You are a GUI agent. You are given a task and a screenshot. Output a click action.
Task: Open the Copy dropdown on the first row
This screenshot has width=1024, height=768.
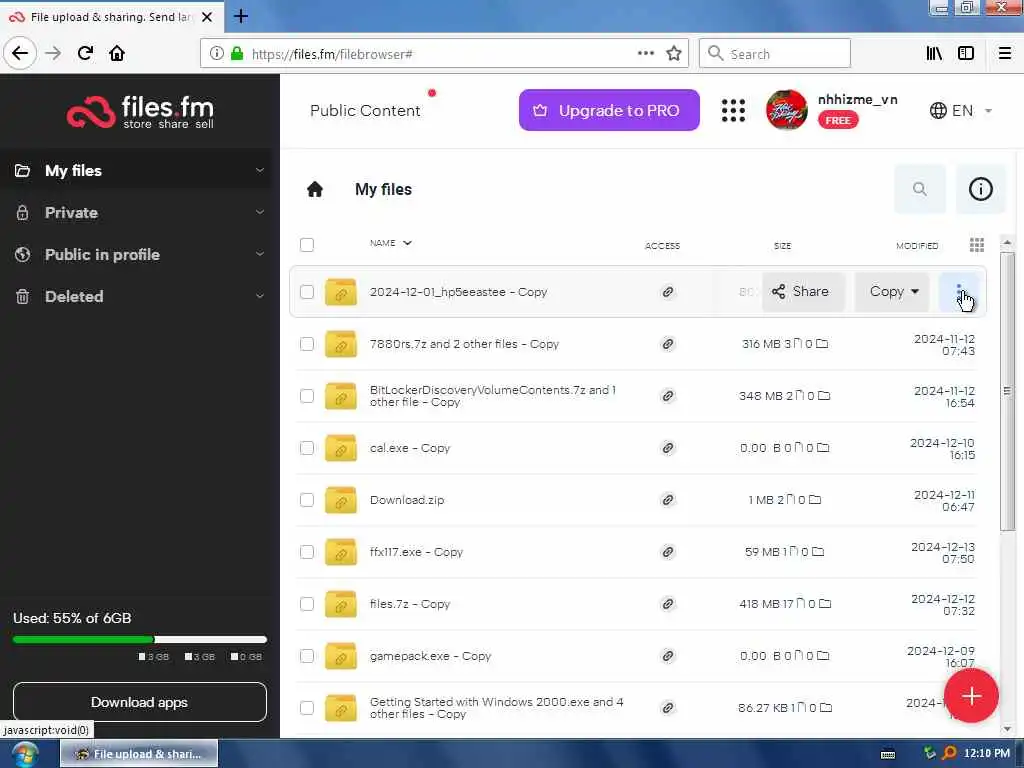point(893,292)
